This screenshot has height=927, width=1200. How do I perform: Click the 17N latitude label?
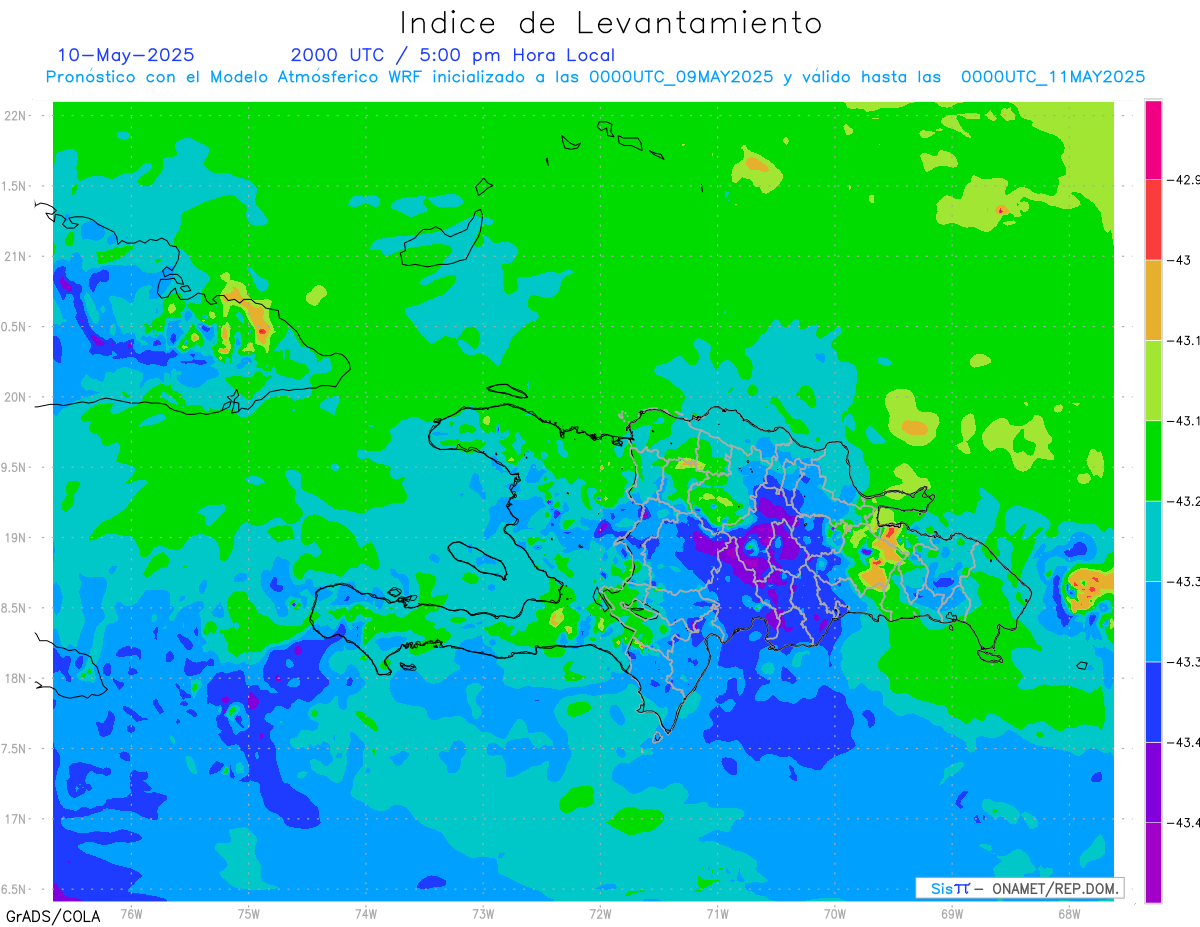16,819
